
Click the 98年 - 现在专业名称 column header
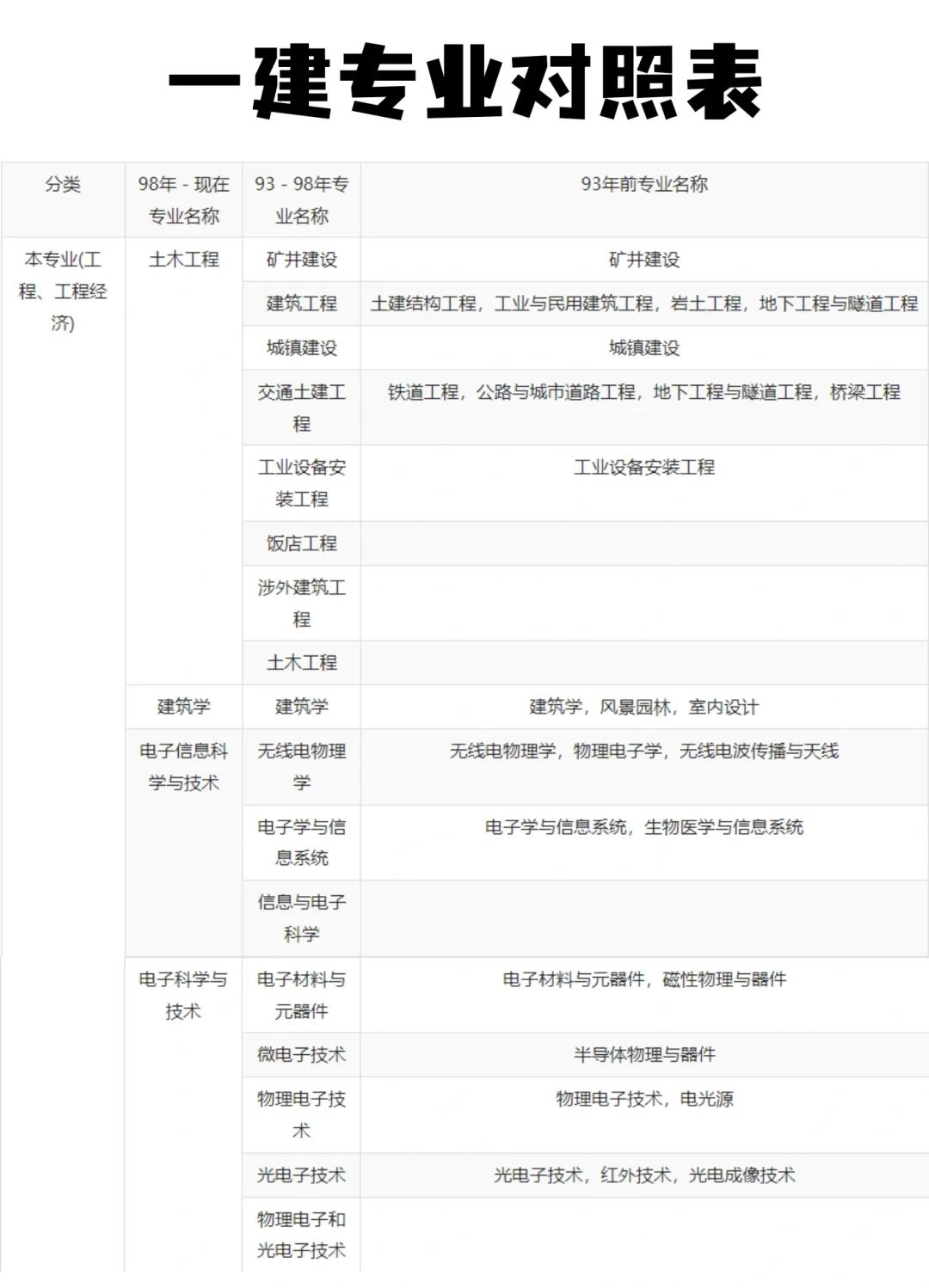pos(182,196)
